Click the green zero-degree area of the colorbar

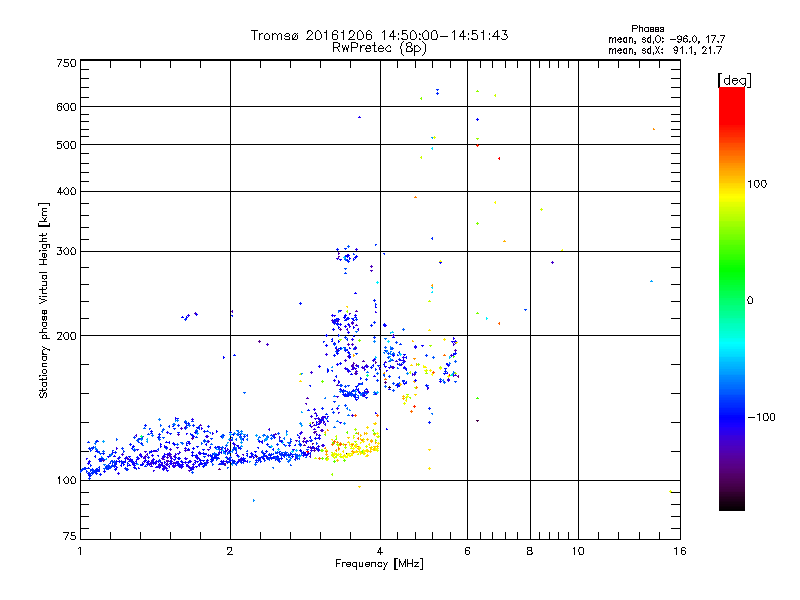point(732,300)
